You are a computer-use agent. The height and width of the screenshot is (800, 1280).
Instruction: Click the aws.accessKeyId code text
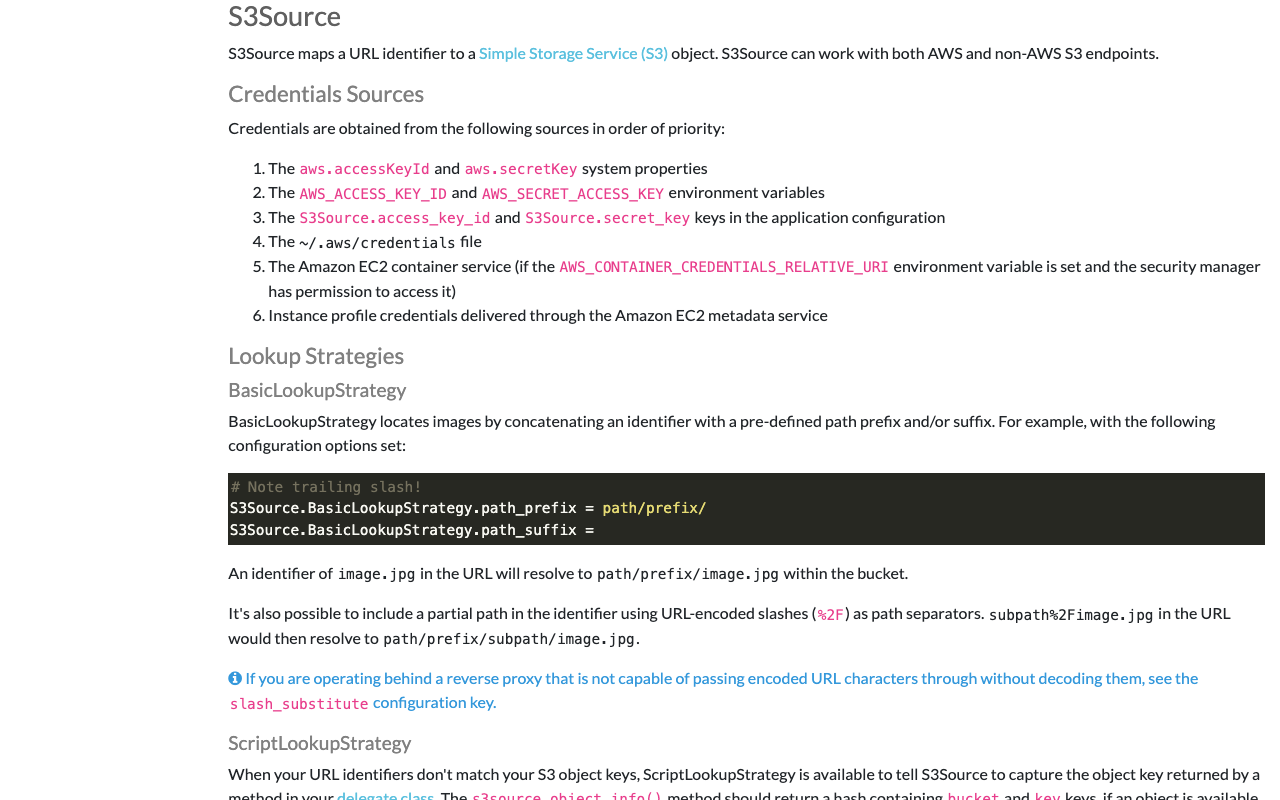point(364,169)
